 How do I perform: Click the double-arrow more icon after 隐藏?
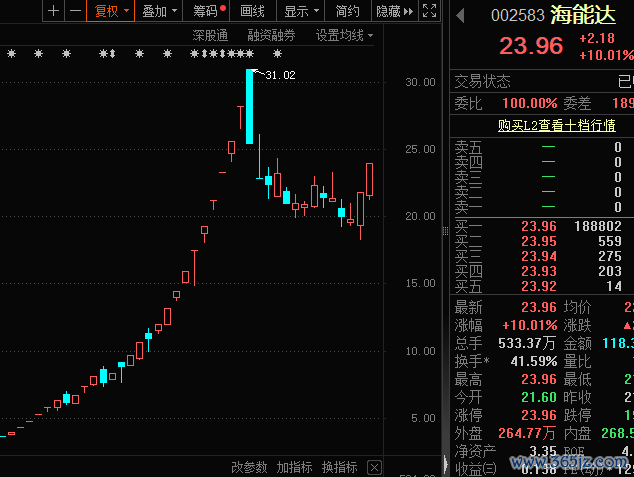408,11
